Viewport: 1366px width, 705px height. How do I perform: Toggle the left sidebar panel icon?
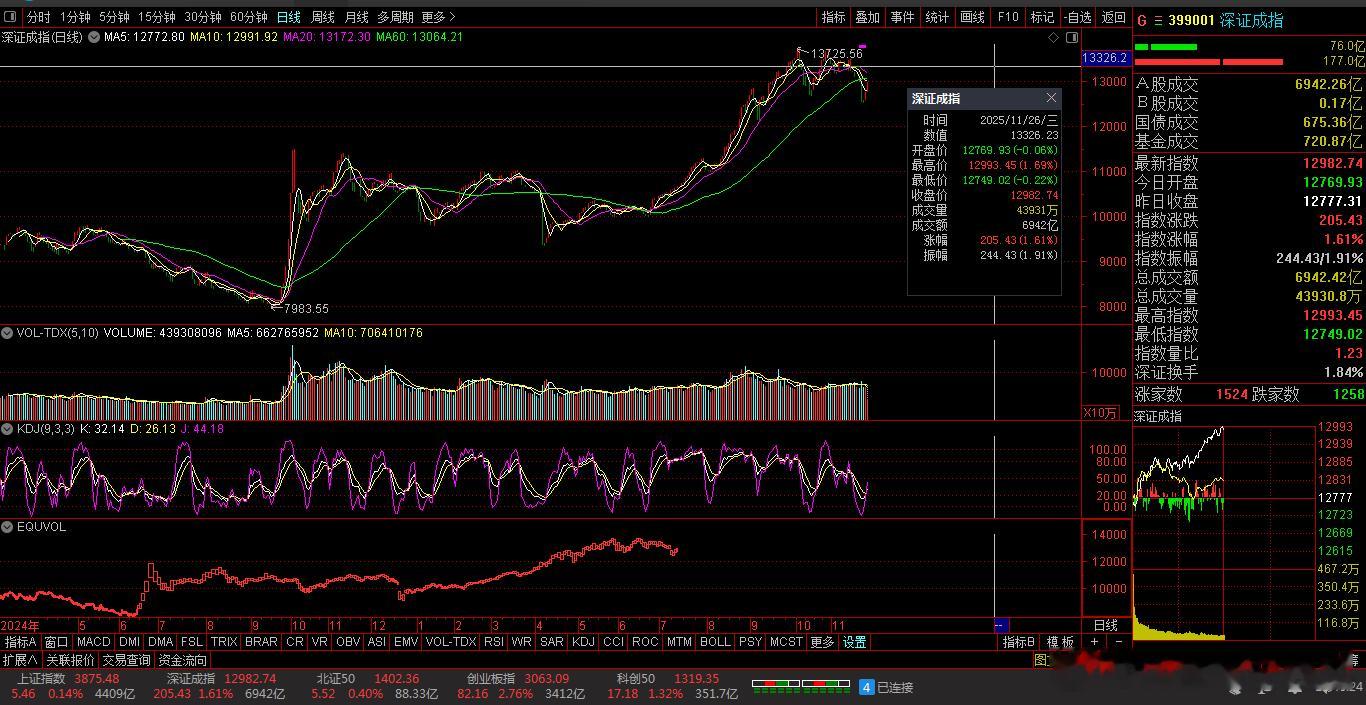click(x=10, y=17)
